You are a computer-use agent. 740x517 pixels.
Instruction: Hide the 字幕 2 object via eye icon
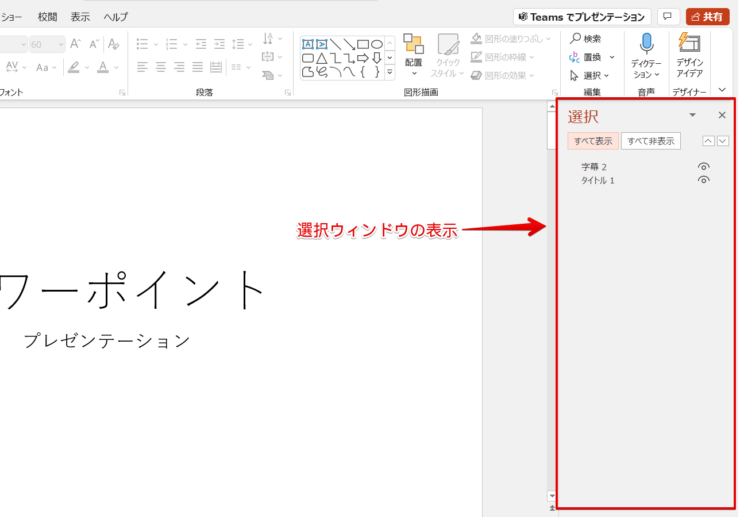tap(704, 167)
